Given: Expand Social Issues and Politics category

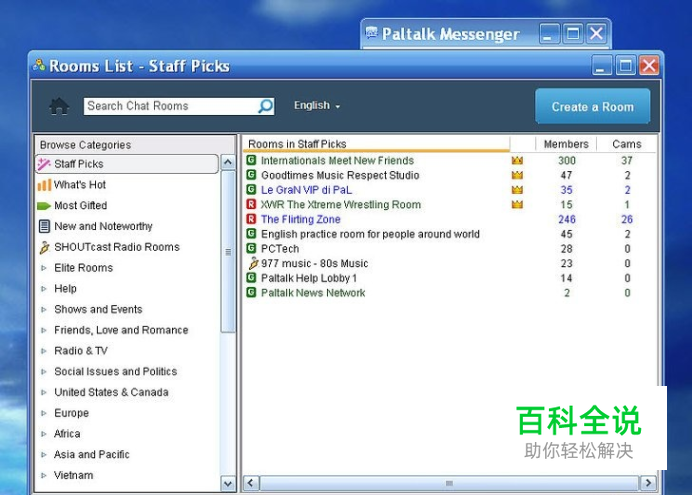Looking at the screenshot, I should point(44,371).
